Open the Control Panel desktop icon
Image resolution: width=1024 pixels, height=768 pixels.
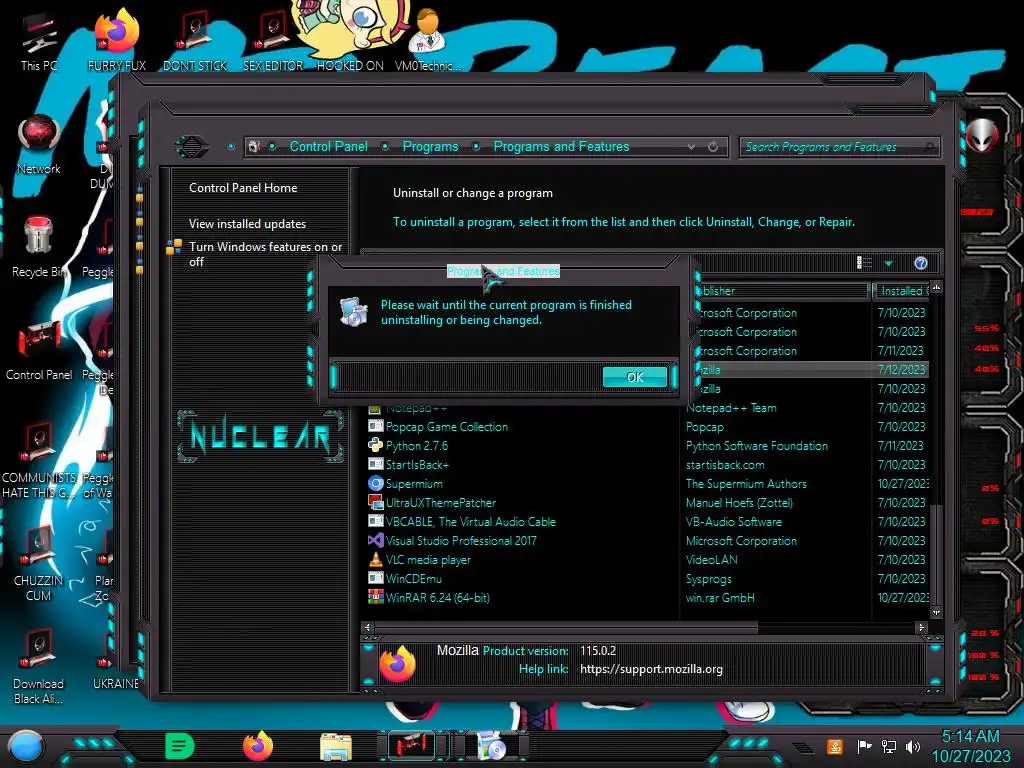click(x=39, y=351)
